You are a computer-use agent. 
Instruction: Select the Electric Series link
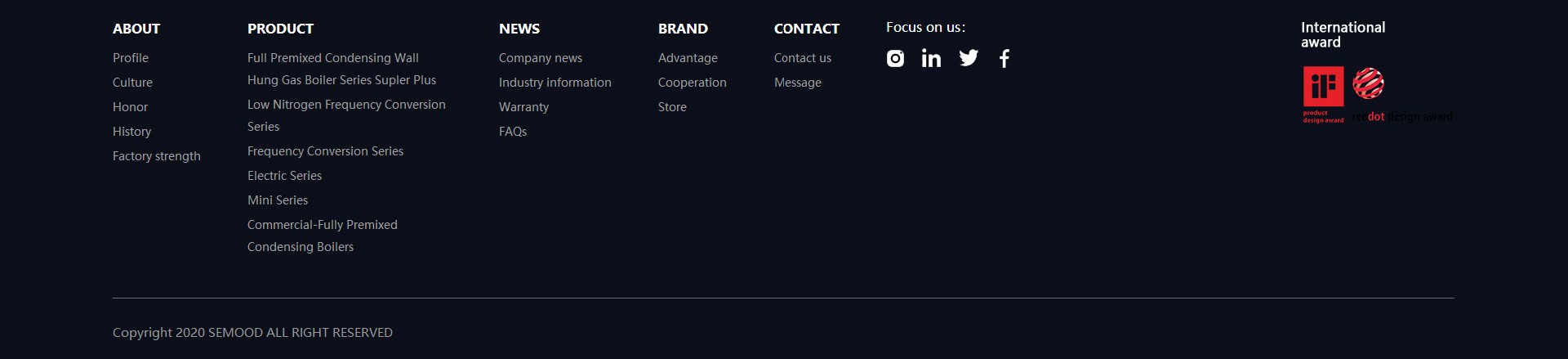pos(284,176)
